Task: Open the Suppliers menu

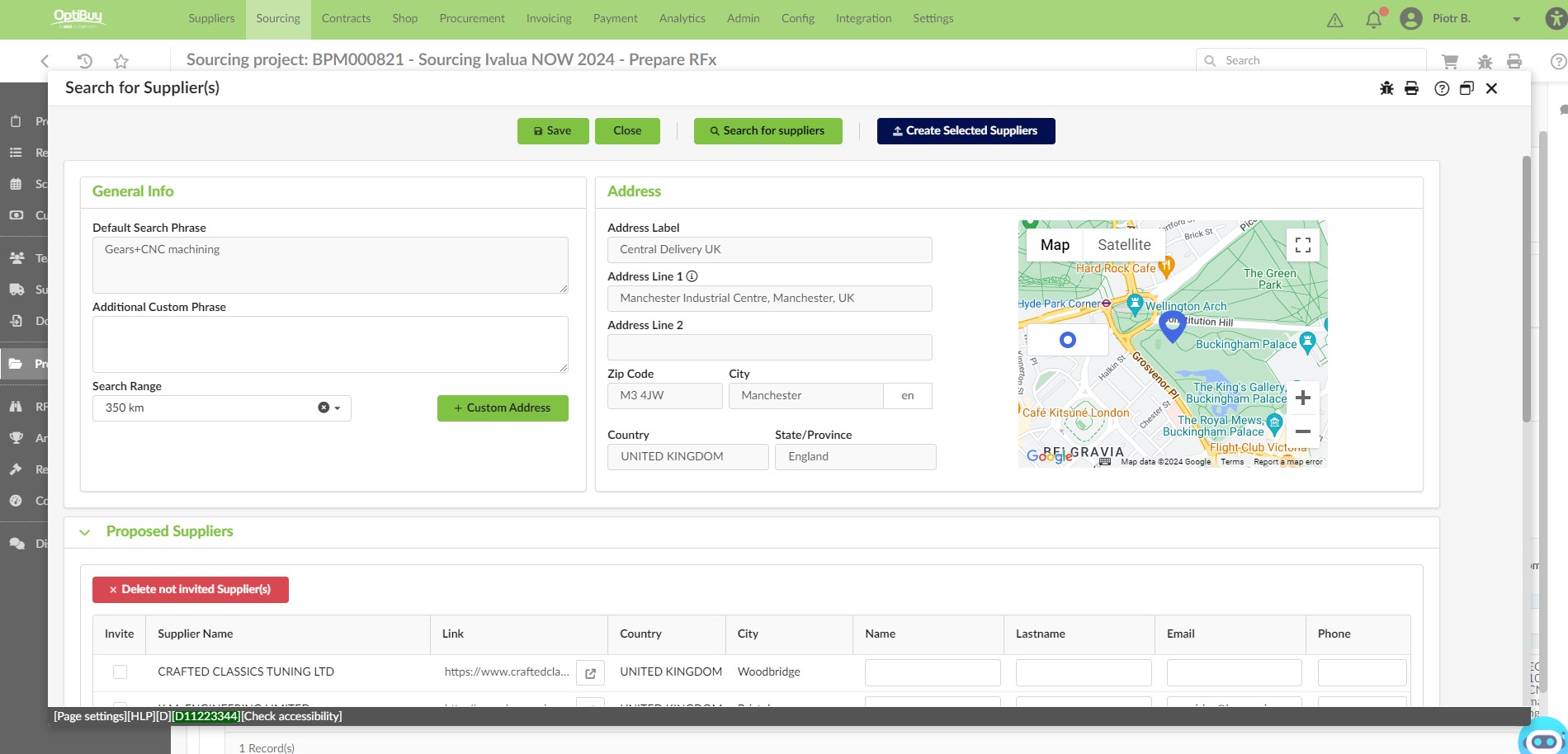Action: click(x=211, y=19)
